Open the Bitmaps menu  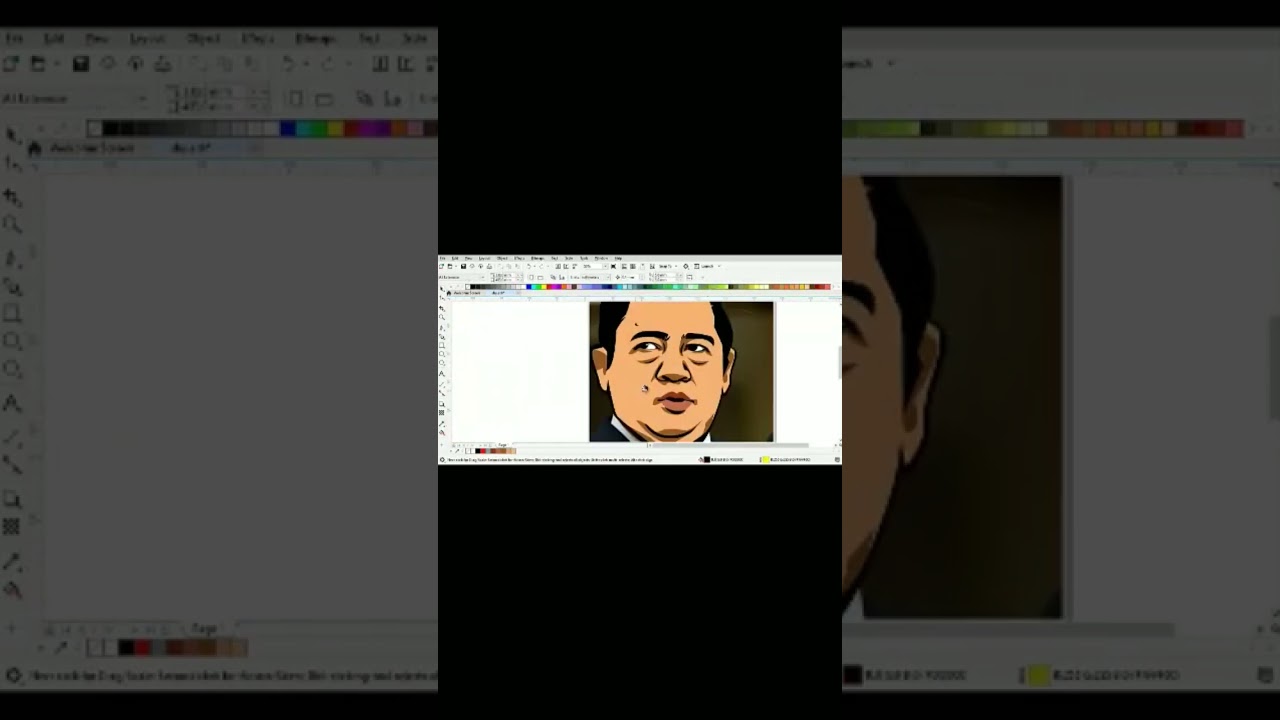tap(537, 258)
